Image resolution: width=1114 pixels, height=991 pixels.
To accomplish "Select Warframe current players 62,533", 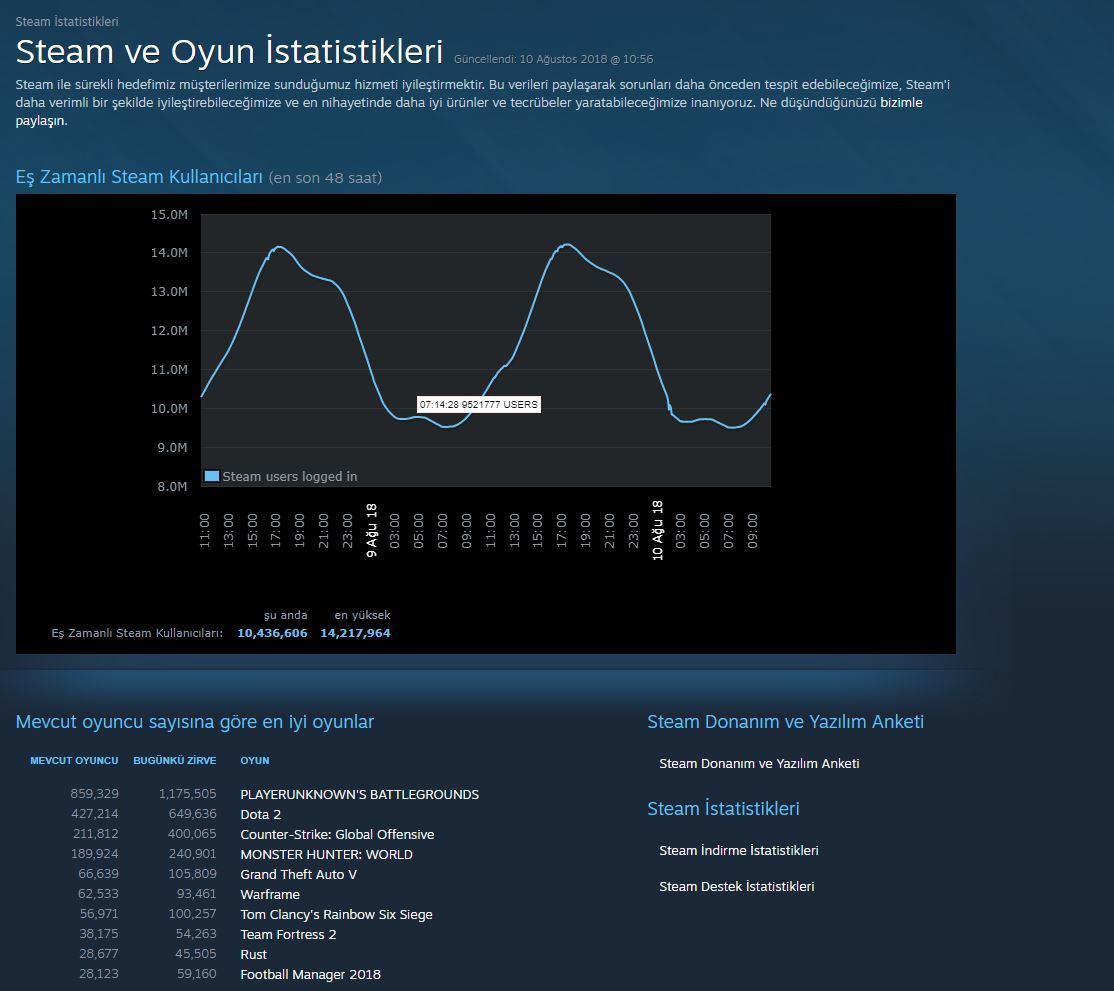I will (98, 894).
